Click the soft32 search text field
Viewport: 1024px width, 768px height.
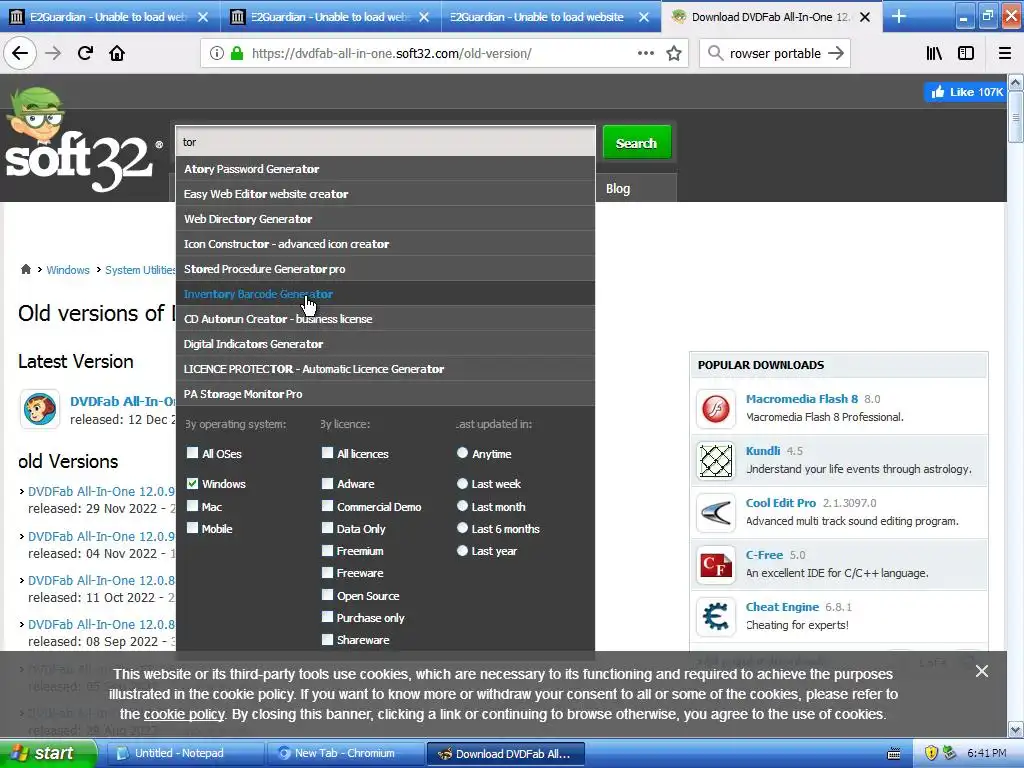(385, 142)
